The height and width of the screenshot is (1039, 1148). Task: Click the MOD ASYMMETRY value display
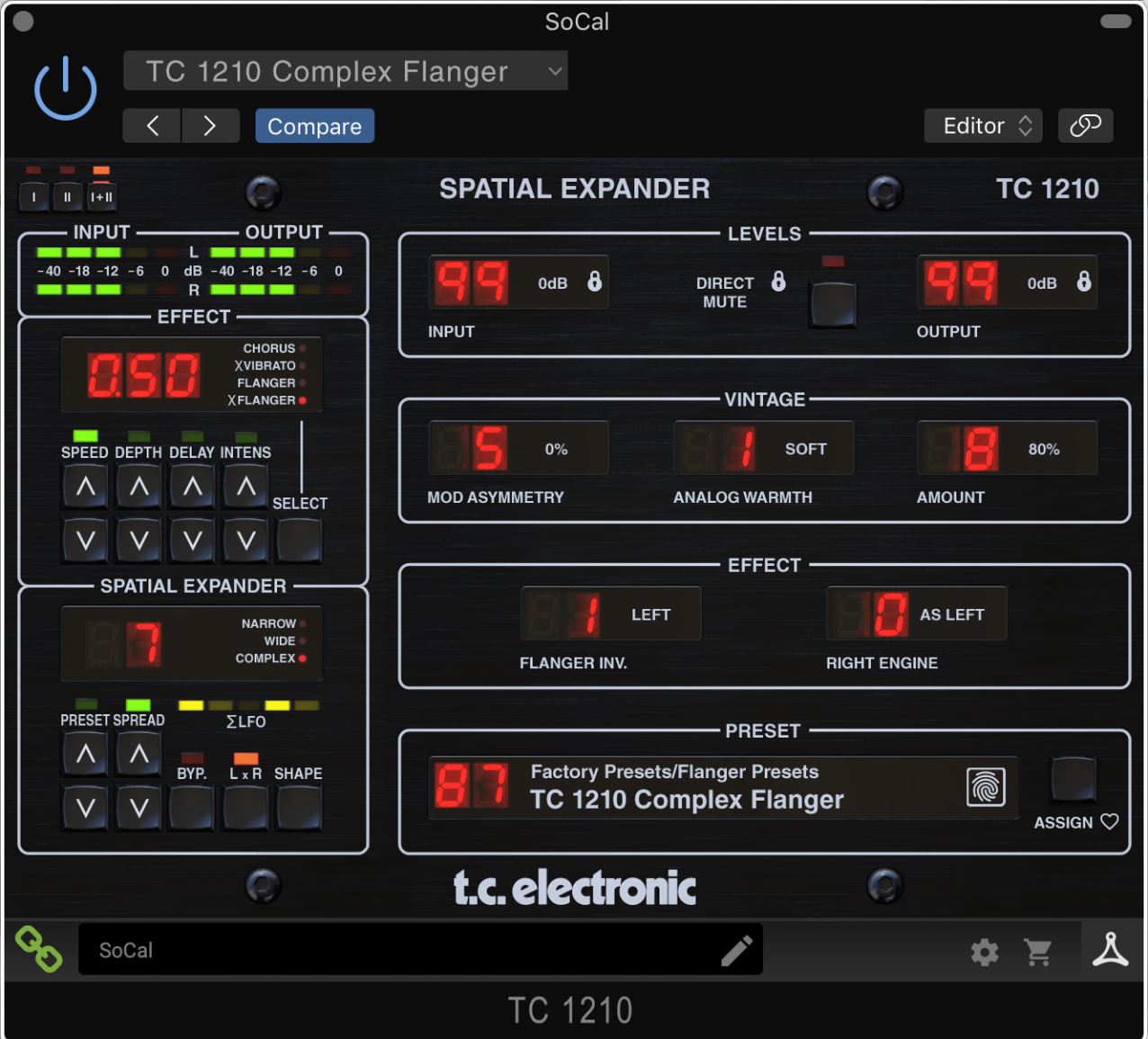click(x=518, y=448)
